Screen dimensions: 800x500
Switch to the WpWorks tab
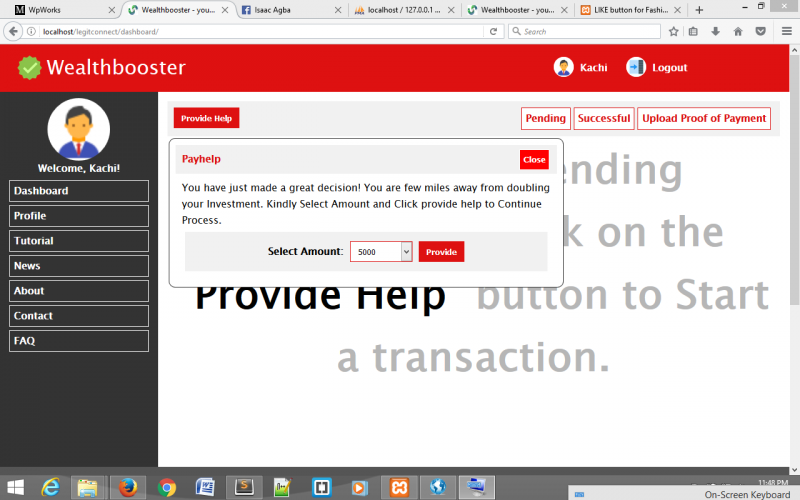pos(59,10)
